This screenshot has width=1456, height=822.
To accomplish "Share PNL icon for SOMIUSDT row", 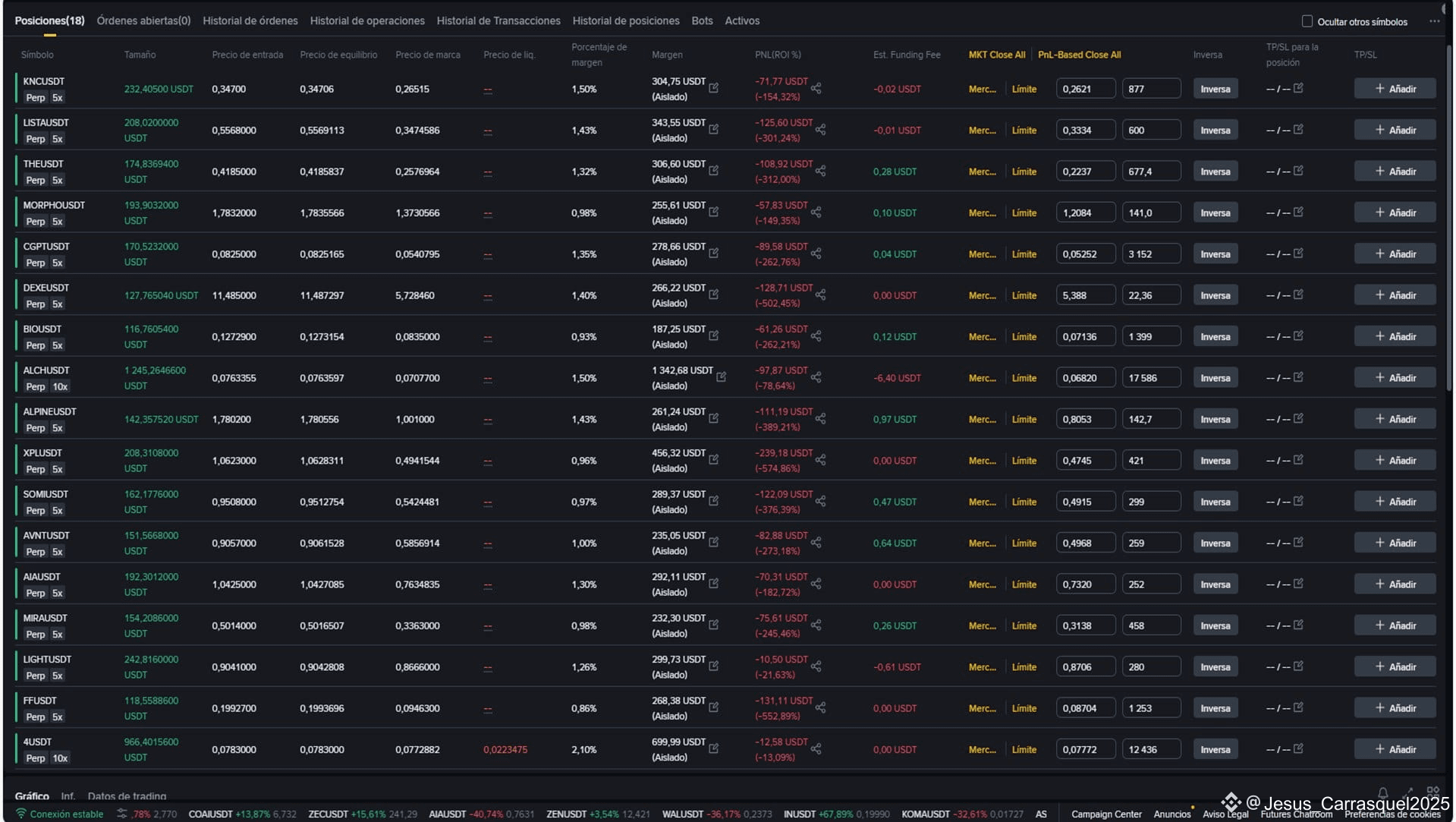I will tap(820, 501).
